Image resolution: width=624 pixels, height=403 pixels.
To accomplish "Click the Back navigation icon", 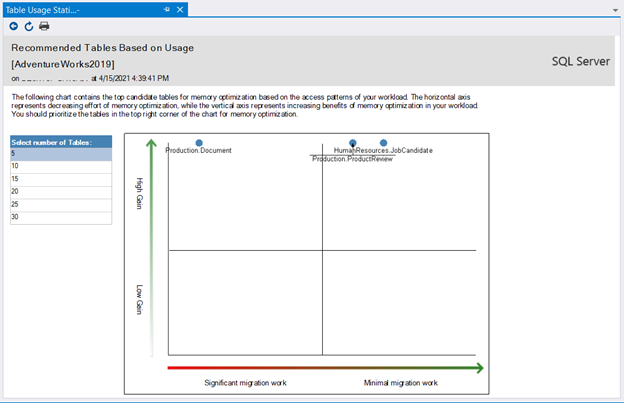I will click(14, 26).
